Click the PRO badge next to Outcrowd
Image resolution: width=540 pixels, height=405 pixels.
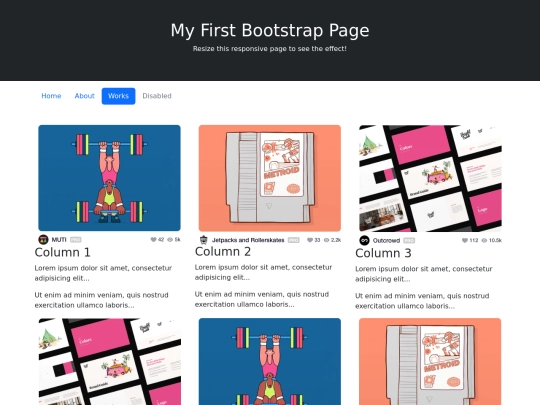(x=409, y=240)
